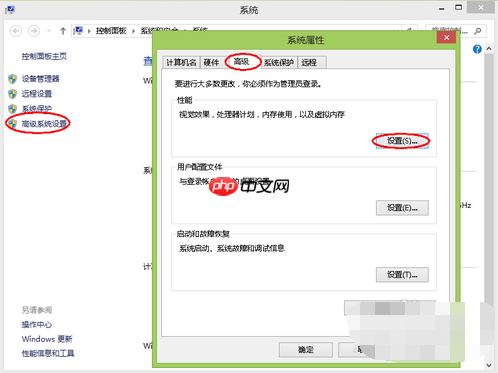Open 设备管理器 in the left sidebar
The image size is (498, 373).
pos(41,79)
